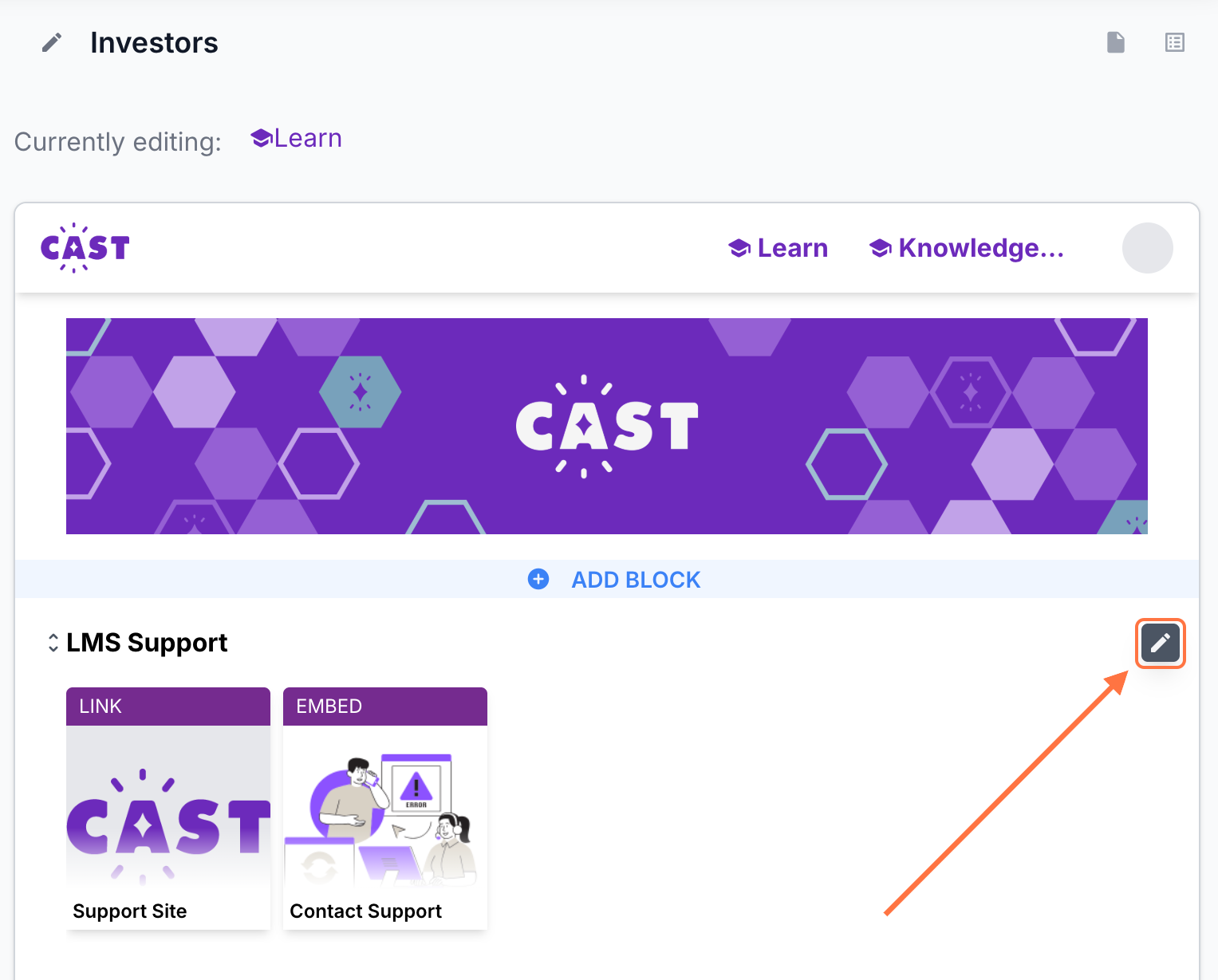Open the page document icon
Viewport: 1218px width, 980px height.
tap(1116, 42)
